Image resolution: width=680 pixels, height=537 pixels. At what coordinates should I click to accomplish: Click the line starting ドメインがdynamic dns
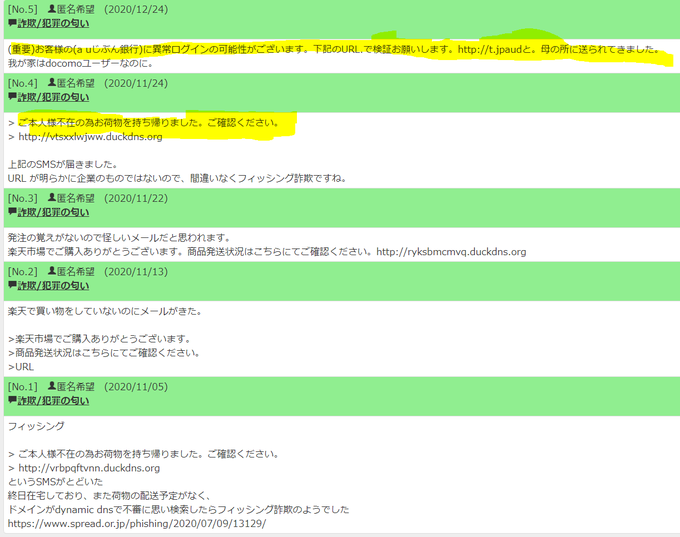tap(178, 510)
